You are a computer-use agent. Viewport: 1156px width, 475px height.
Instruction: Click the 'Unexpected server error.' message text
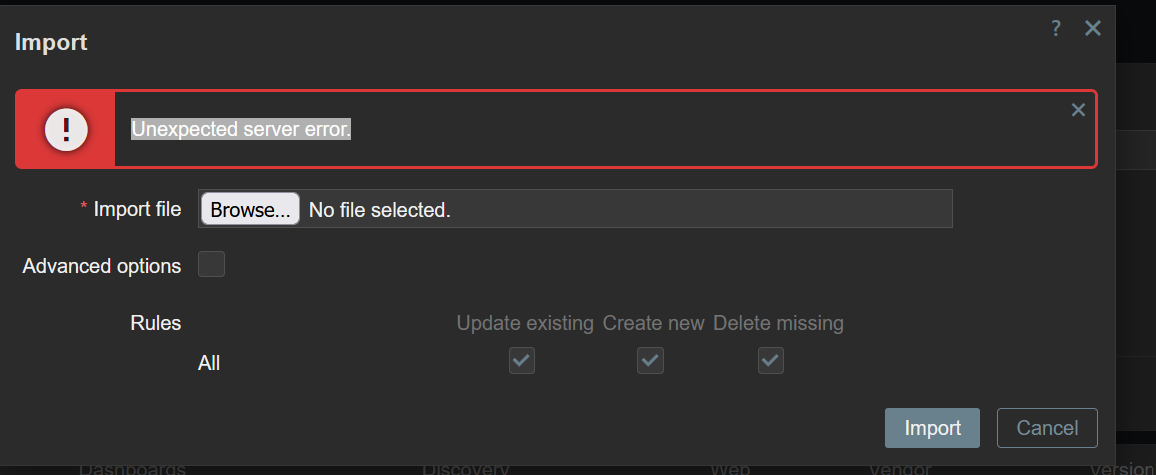click(x=241, y=129)
